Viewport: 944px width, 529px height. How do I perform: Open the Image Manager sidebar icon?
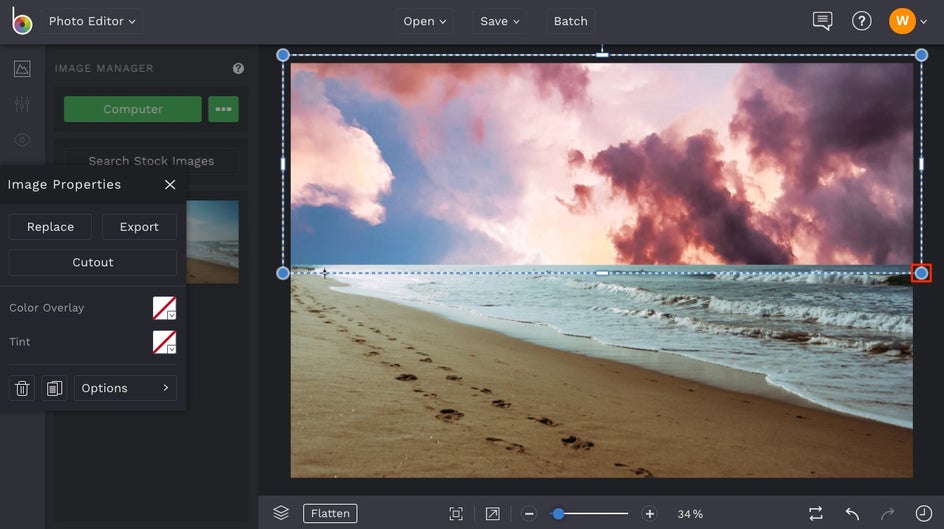(22, 69)
